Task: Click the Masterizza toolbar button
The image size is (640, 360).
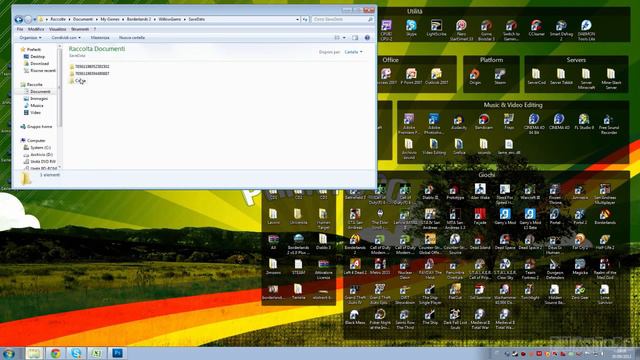Action: (100, 38)
